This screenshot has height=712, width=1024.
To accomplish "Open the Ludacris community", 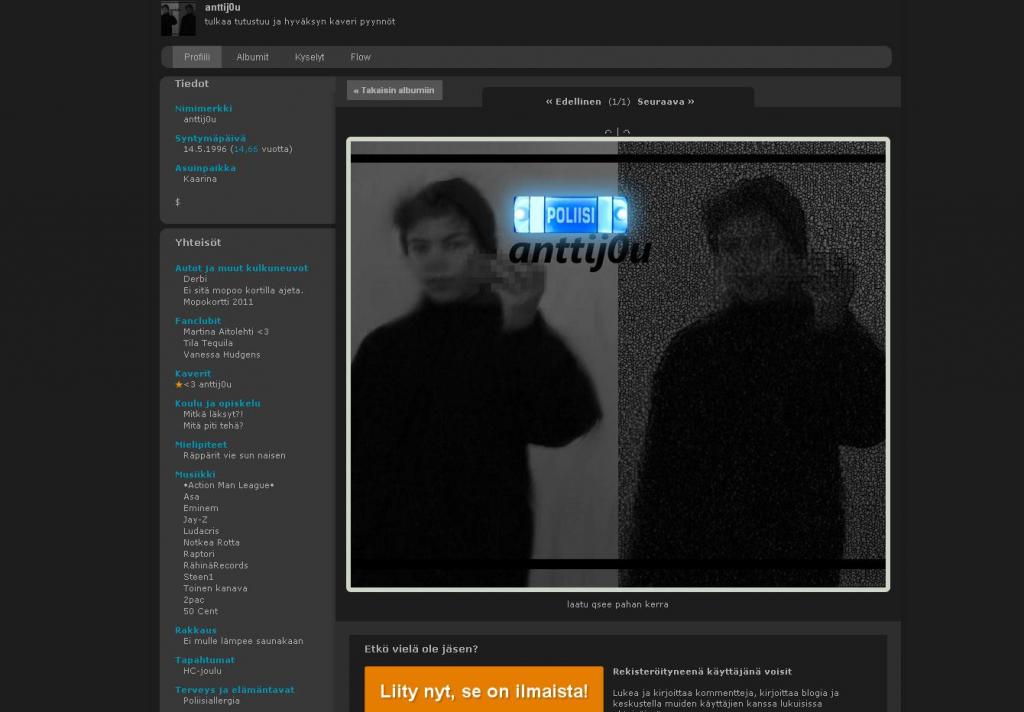I will 201,531.
